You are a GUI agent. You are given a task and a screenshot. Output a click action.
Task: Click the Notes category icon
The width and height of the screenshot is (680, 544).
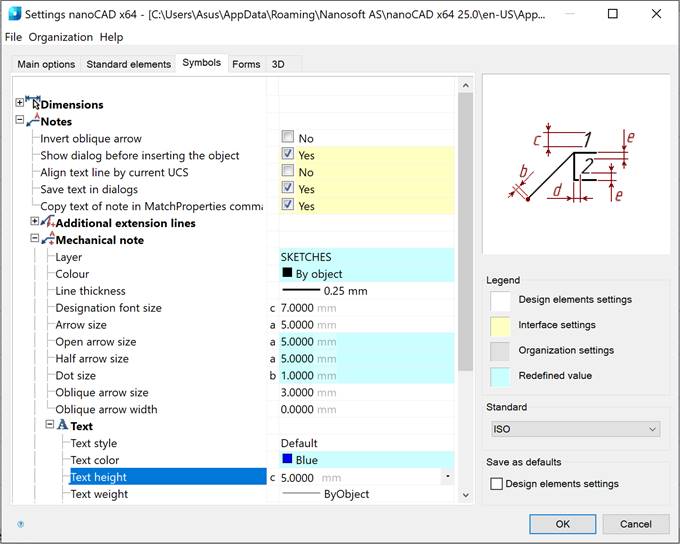point(33,120)
